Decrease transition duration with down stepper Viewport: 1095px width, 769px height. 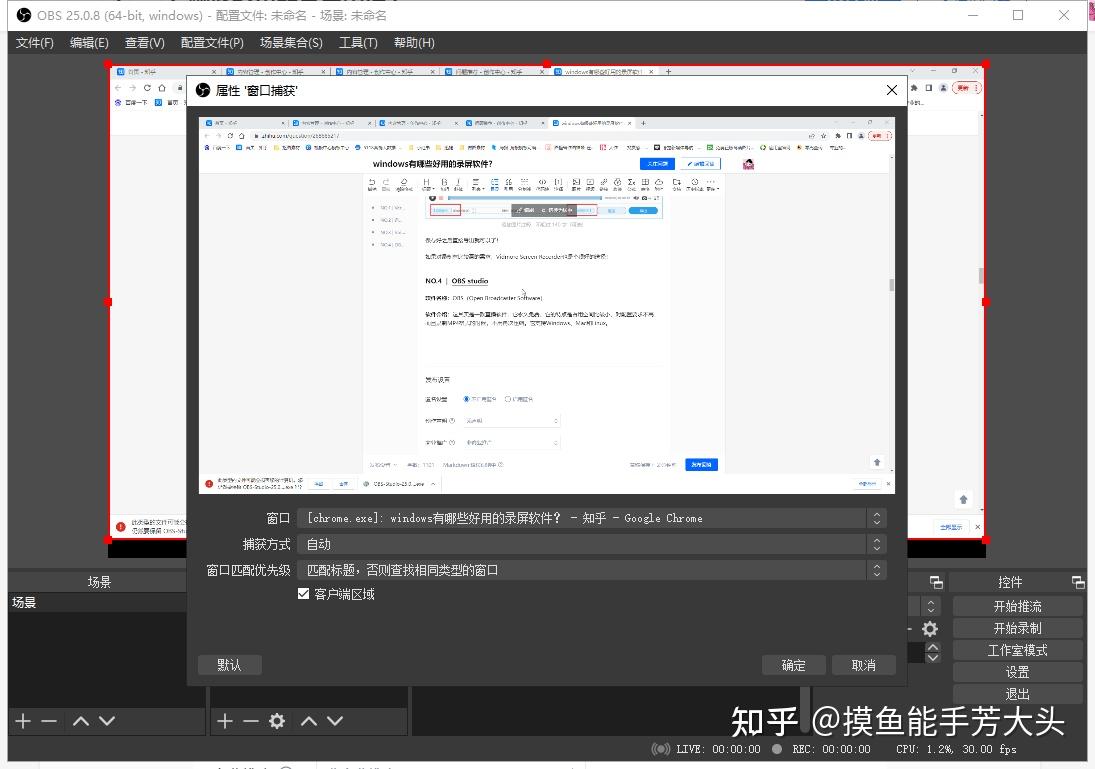pos(932,657)
